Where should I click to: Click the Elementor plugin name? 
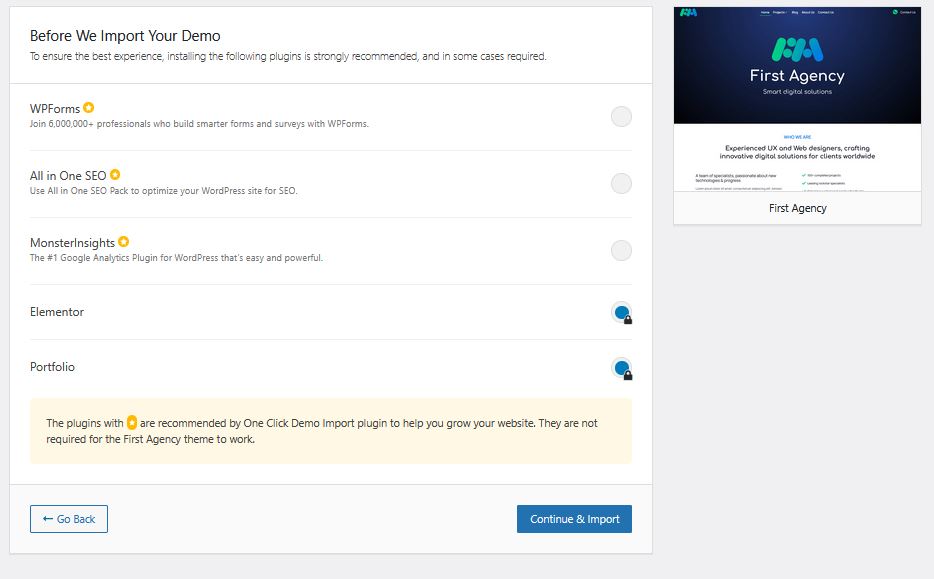click(x=57, y=312)
